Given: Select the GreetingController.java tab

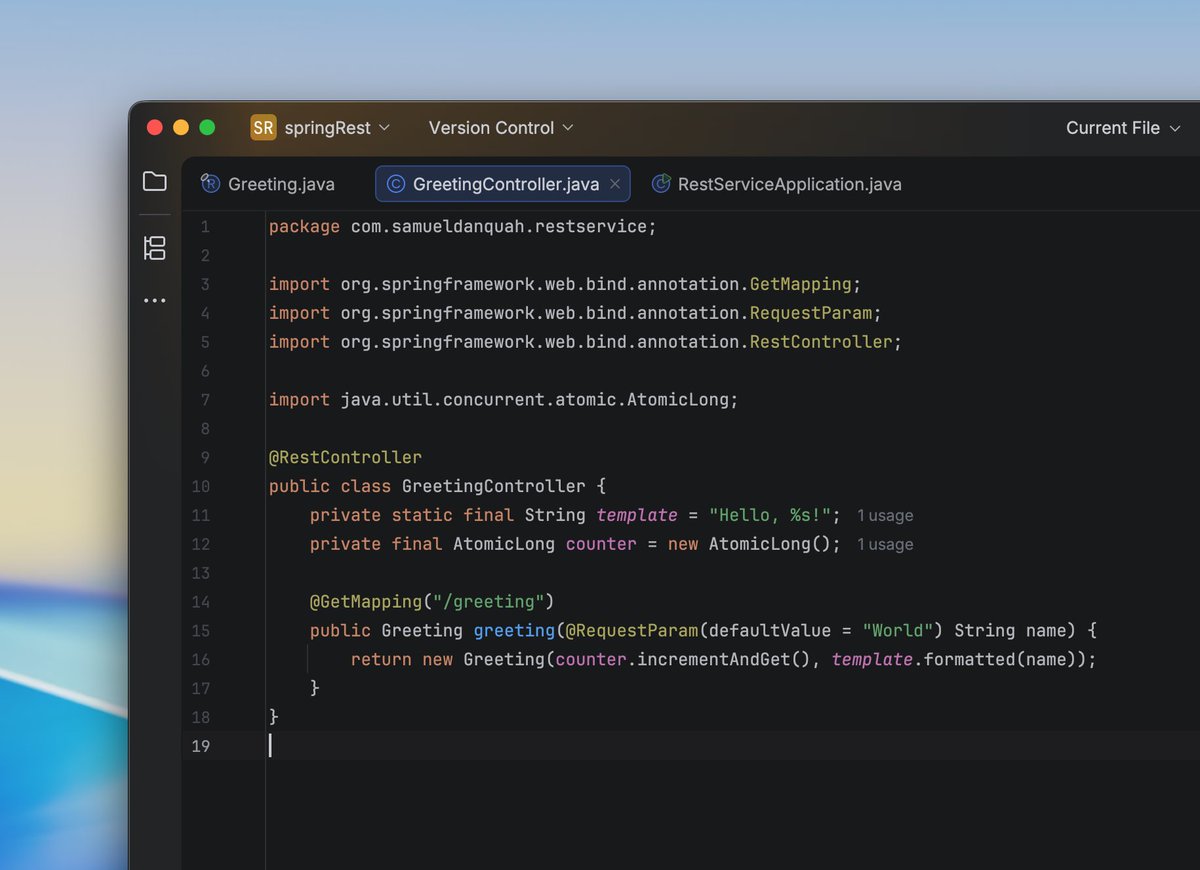Looking at the screenshot, I should [503, 184].
